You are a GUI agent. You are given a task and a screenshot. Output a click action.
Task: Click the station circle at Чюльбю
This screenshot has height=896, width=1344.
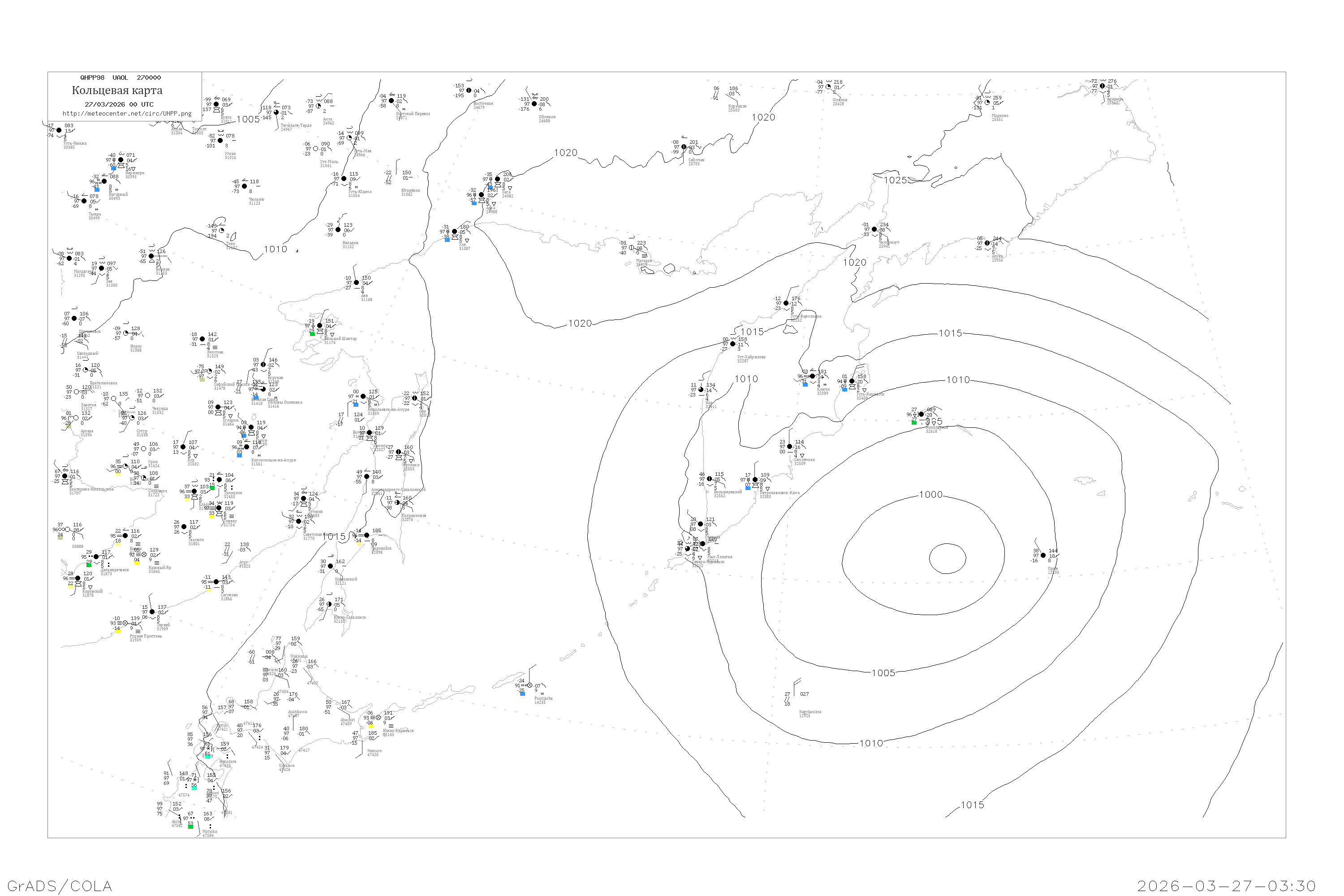coord(245,186)
